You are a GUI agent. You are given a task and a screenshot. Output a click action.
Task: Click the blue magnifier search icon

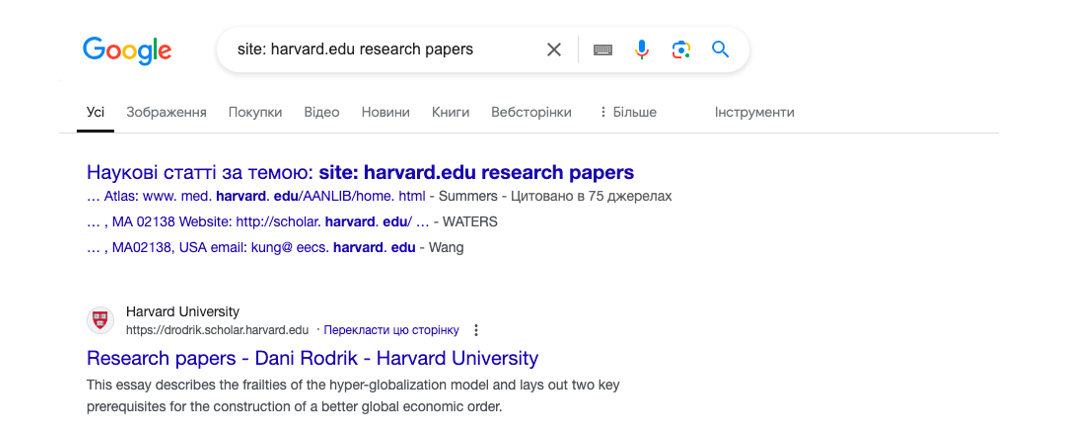(x=720, y=49)
